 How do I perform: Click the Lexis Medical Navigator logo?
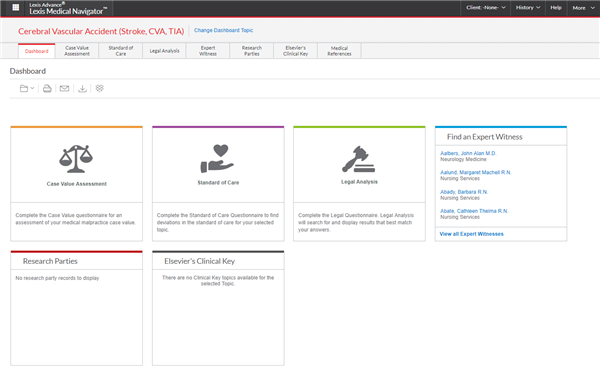click(x=68, y=8)
